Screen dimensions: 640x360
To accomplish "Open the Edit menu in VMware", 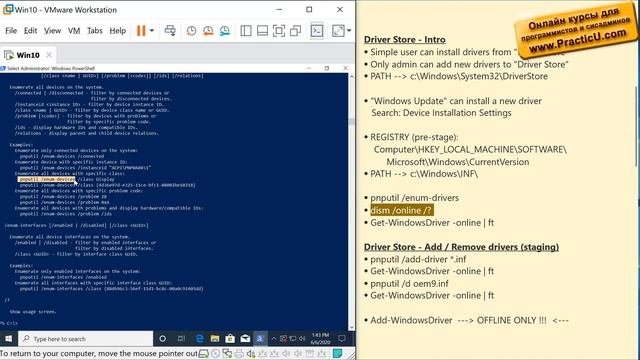I will point(30,31).
